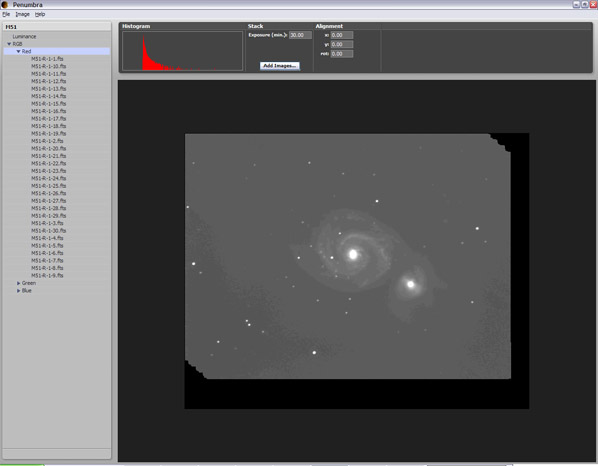Open the File menu

click(6, 14)
